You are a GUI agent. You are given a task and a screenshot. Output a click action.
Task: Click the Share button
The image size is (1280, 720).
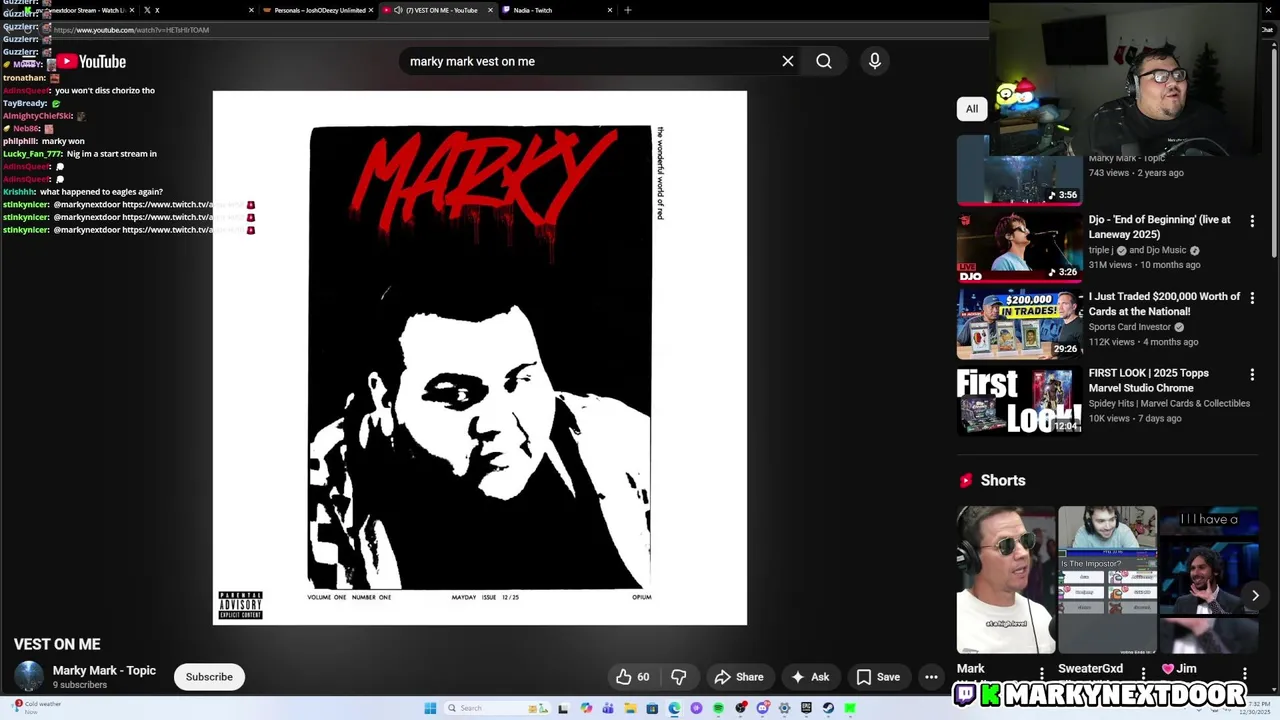click(739, 677)
